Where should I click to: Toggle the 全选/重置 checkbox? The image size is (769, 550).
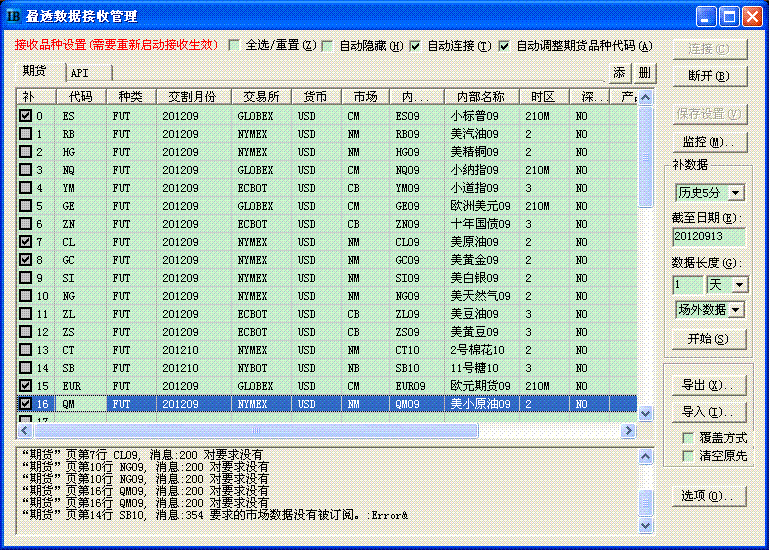(235, 46)
